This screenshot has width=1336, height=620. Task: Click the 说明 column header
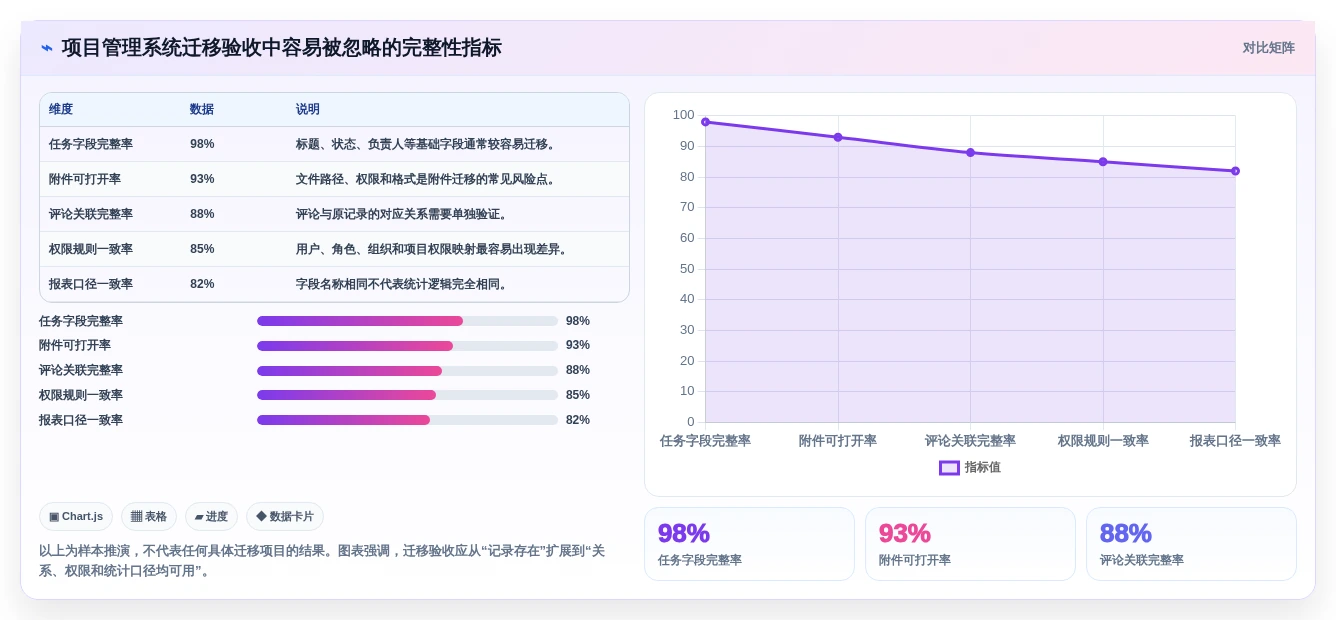[x=308, y=109]
